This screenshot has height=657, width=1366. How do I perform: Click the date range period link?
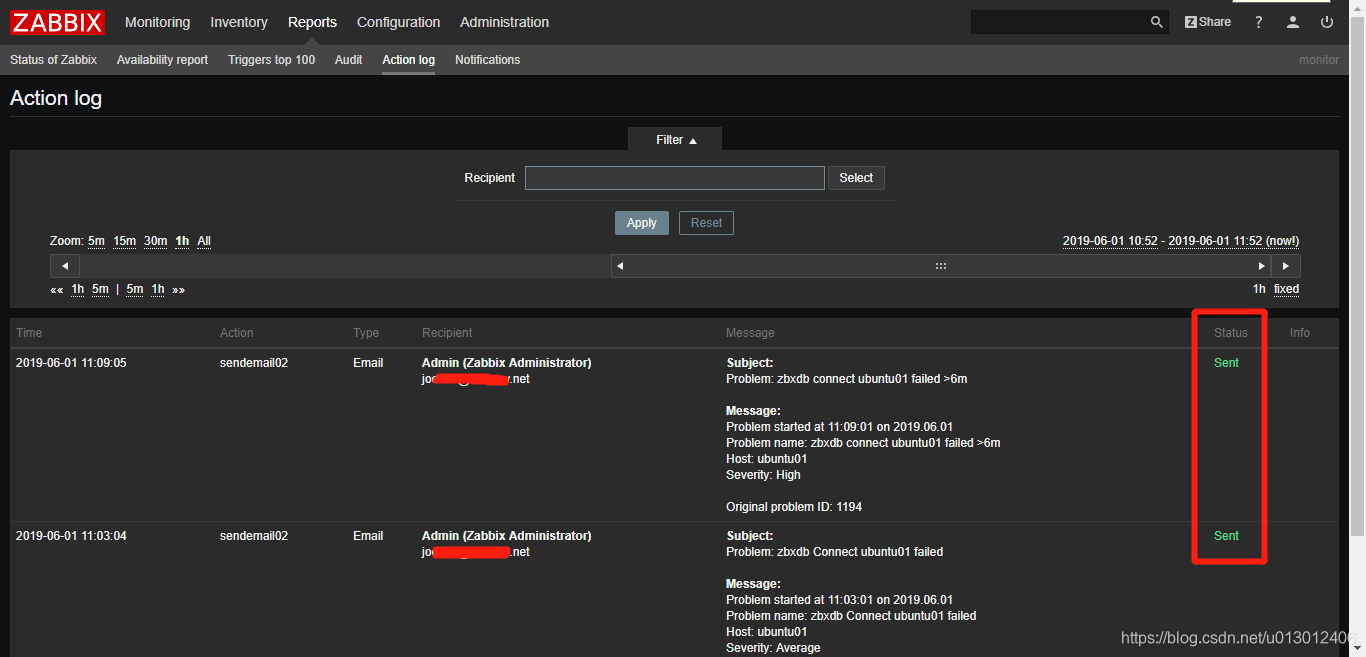pos(1180,241)
